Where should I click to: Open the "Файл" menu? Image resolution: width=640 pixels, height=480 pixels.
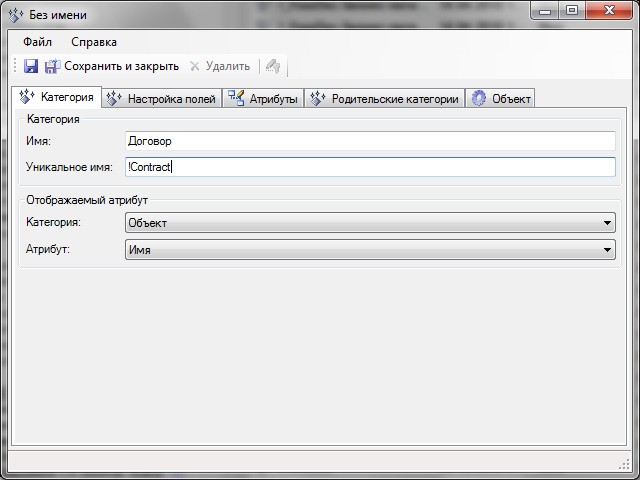[x=38, y=42]
